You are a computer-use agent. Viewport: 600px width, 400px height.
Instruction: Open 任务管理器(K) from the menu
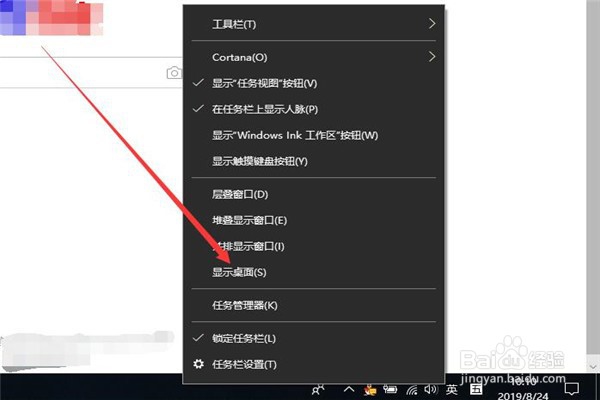coord(313,305)
